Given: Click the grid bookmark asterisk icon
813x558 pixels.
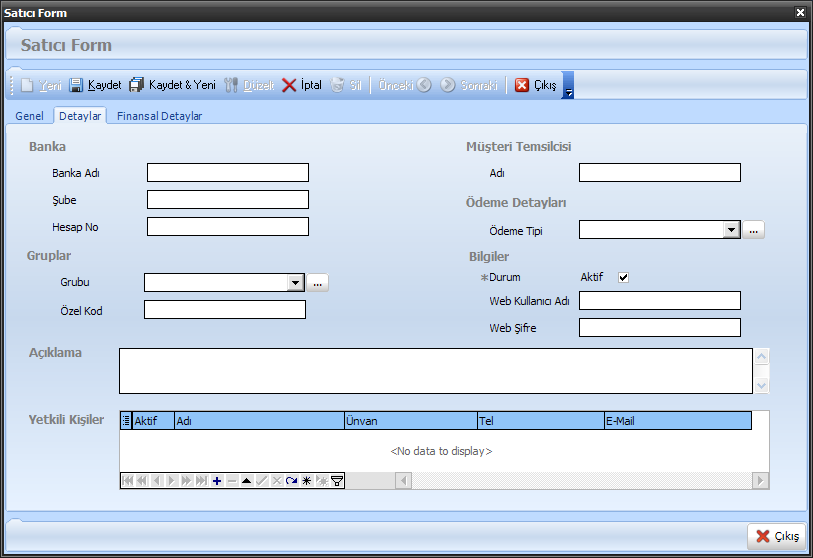Looking at the screenshot, I should [x=307, y=481].
